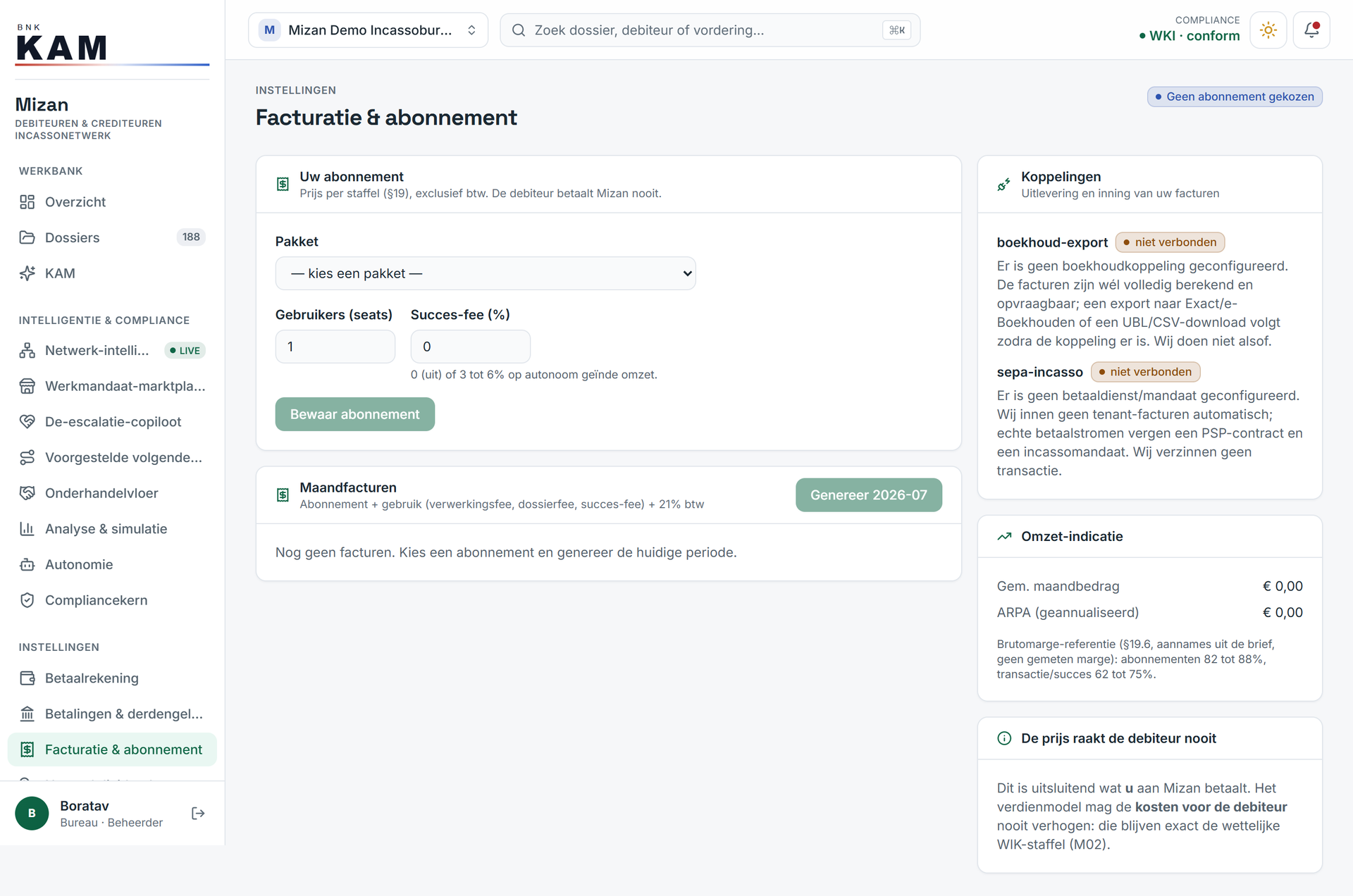Select the Autonomie menu item
The image size is (1353, 896).
pyautogui.click(x=112, y=565)
